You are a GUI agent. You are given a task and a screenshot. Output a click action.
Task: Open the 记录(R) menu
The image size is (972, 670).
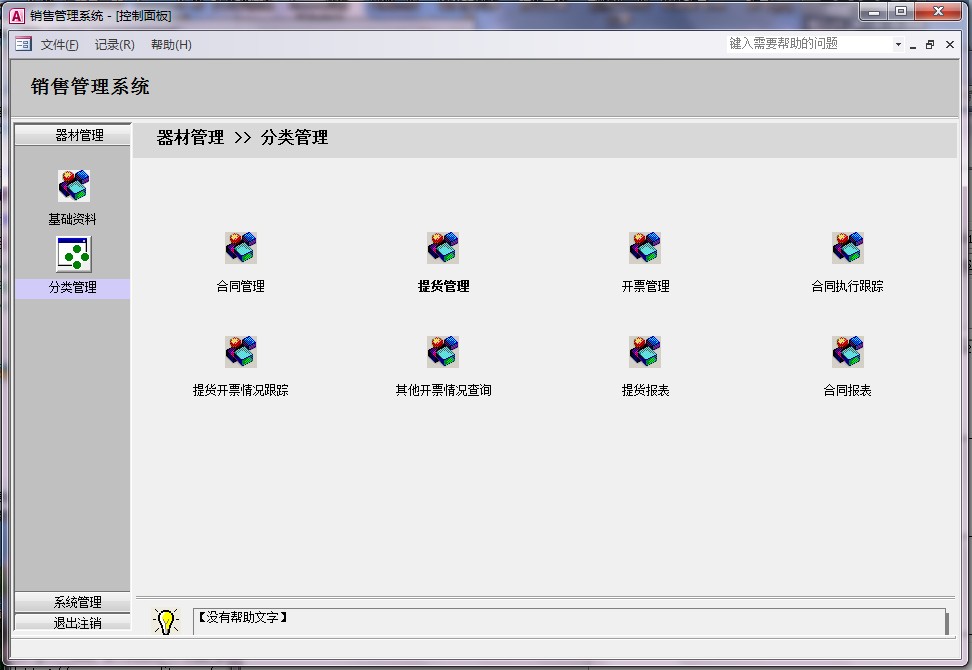pos(115,45)
